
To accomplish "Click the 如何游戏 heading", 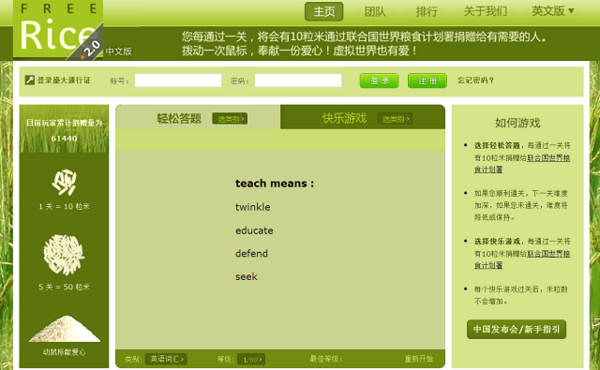I will click(x=517, y=123).
